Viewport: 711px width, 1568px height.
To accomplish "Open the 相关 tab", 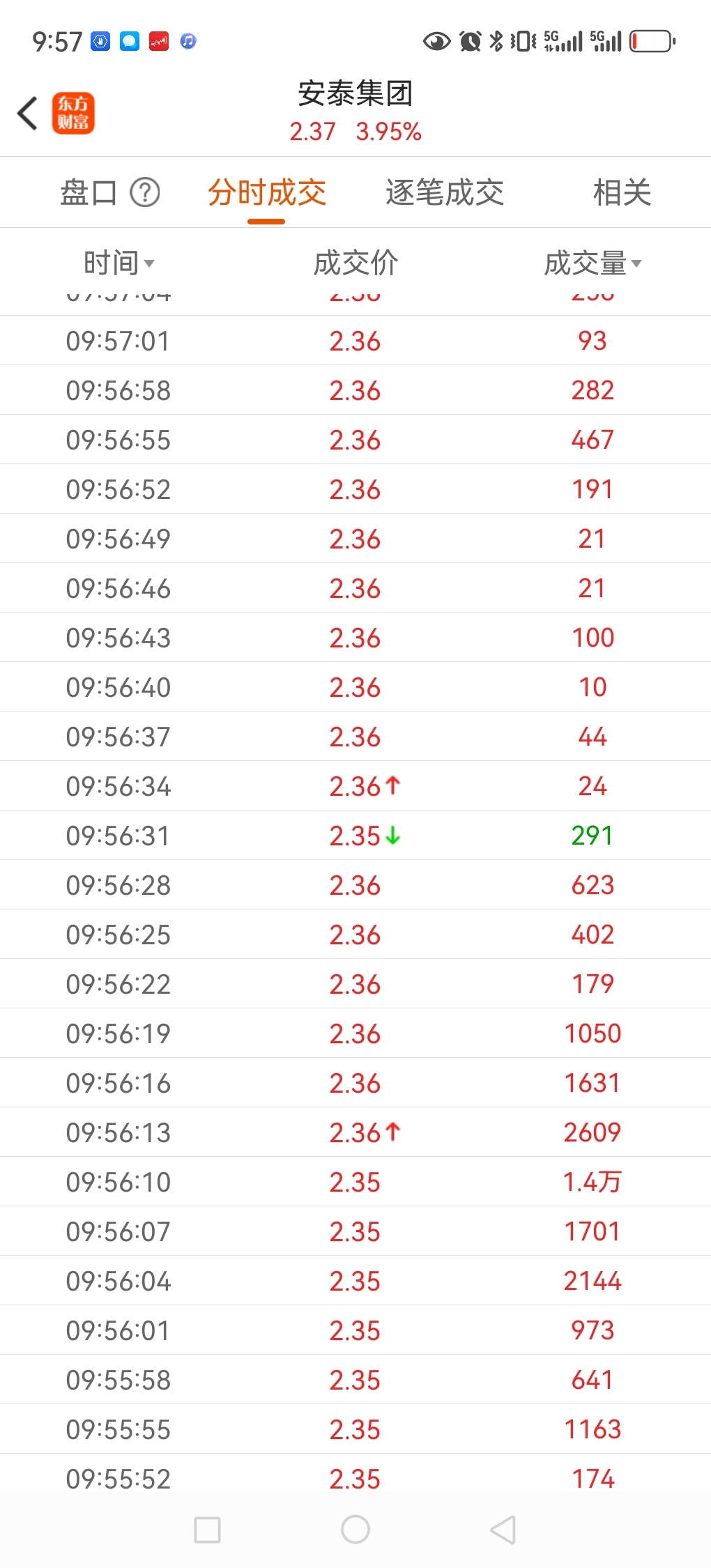I will [622, 192].
